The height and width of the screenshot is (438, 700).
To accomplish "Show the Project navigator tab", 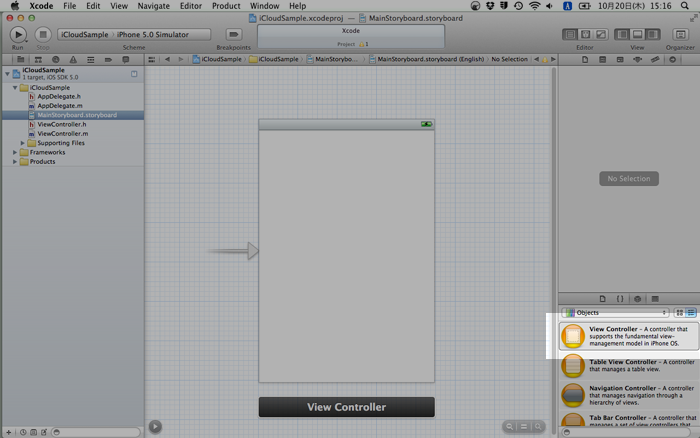I will pyautogui.click(x=21, y=59).
